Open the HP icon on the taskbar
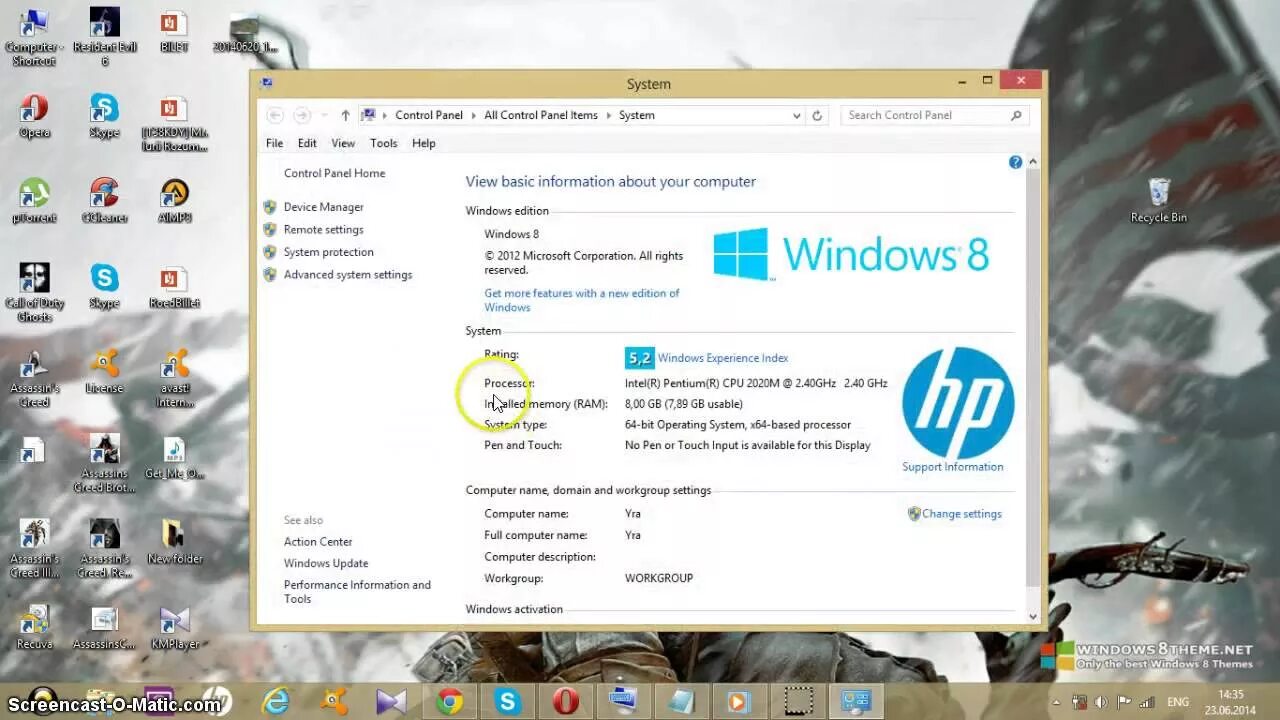The width and height of the screenshot is (1280, 720). (x=216, y=701)
